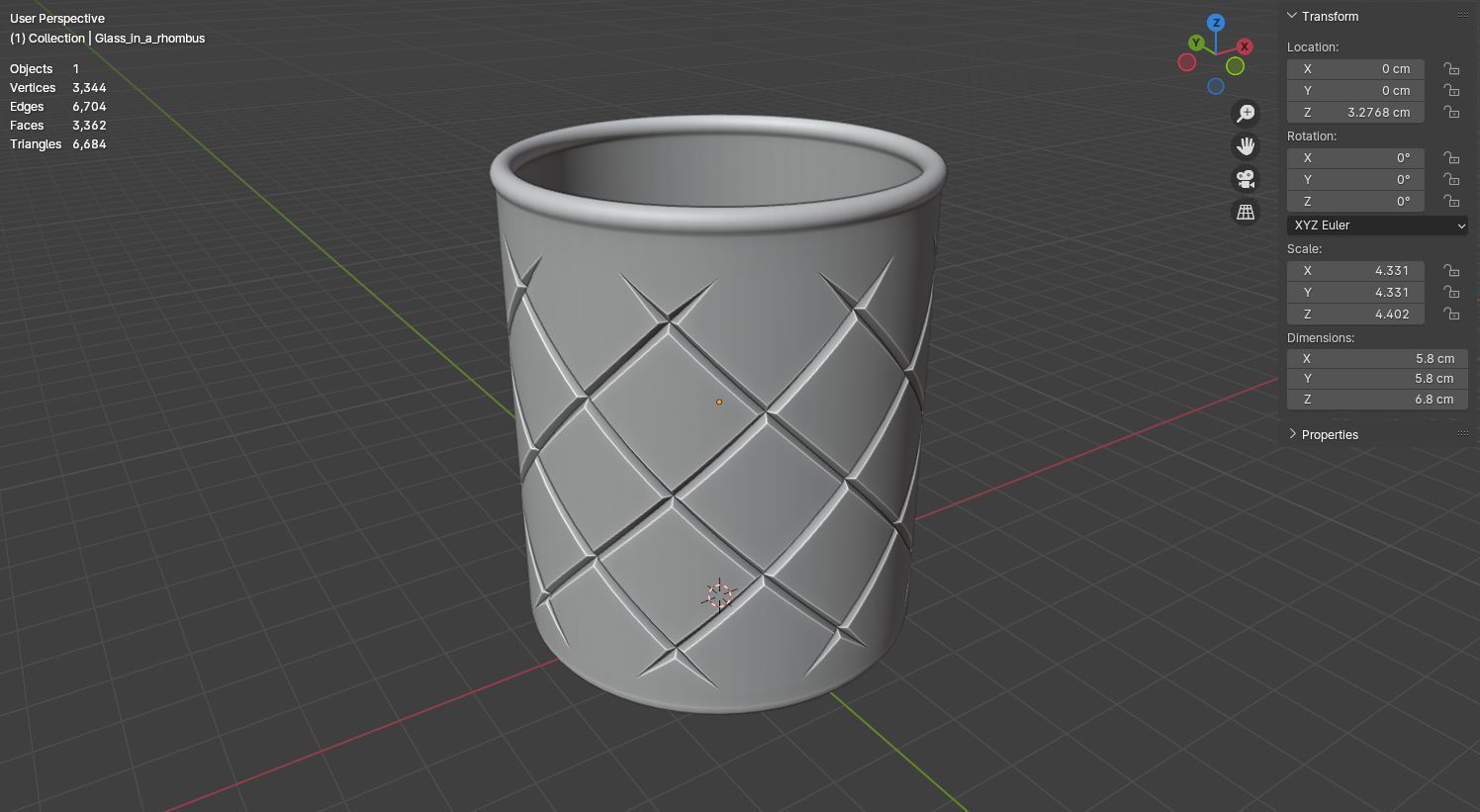This screenshot has height=812, width=1480.
Task: Lock the Rotation X value
Action: [x=1450, y=158]
